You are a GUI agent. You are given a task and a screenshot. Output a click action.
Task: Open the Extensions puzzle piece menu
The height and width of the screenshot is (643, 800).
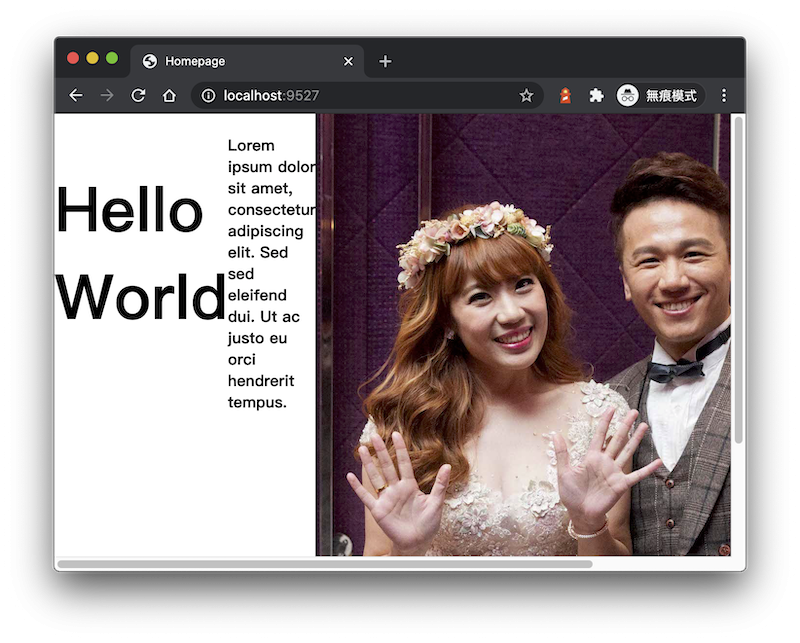click(596, 96)
